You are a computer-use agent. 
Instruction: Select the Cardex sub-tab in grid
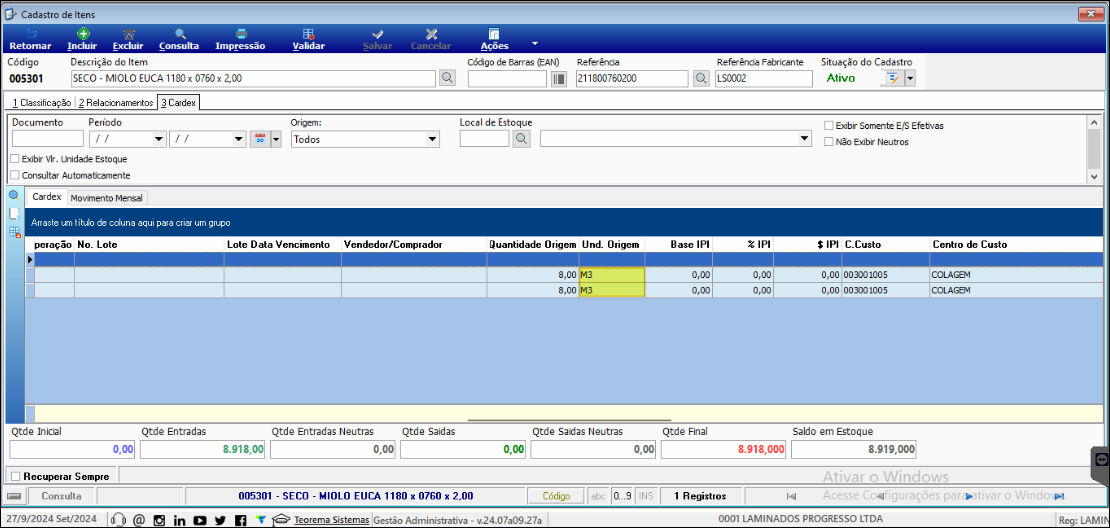pyautogui.click(x=47, y=197)
